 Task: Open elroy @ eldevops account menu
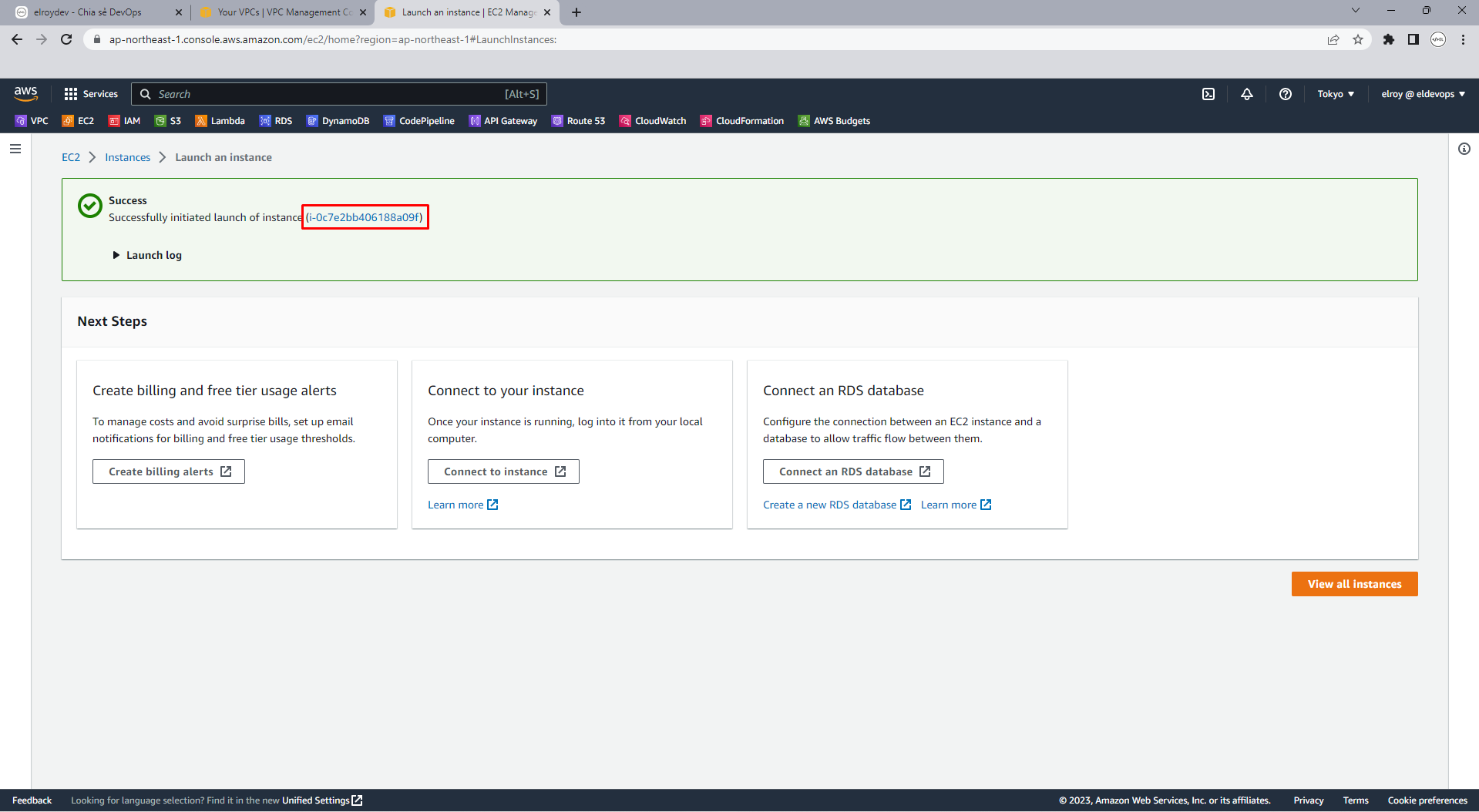tap(1423, 94)
